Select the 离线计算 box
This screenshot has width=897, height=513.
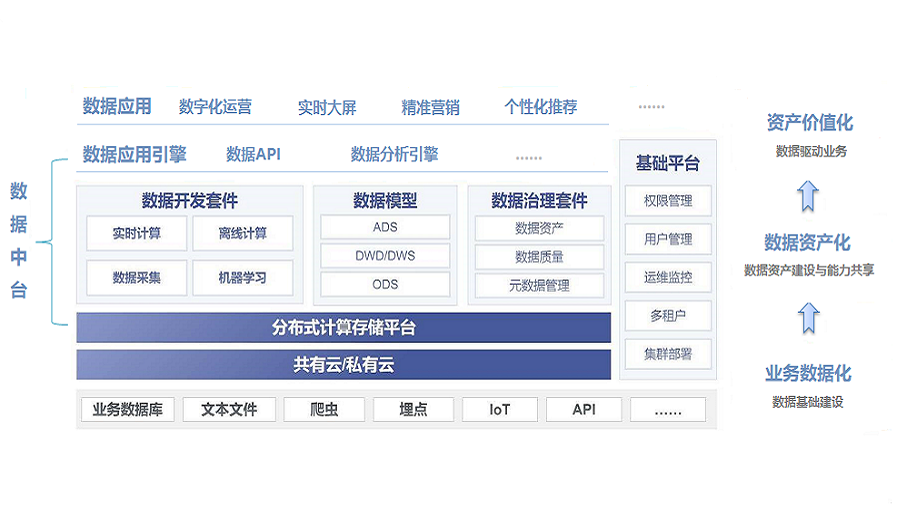(242, 234)
